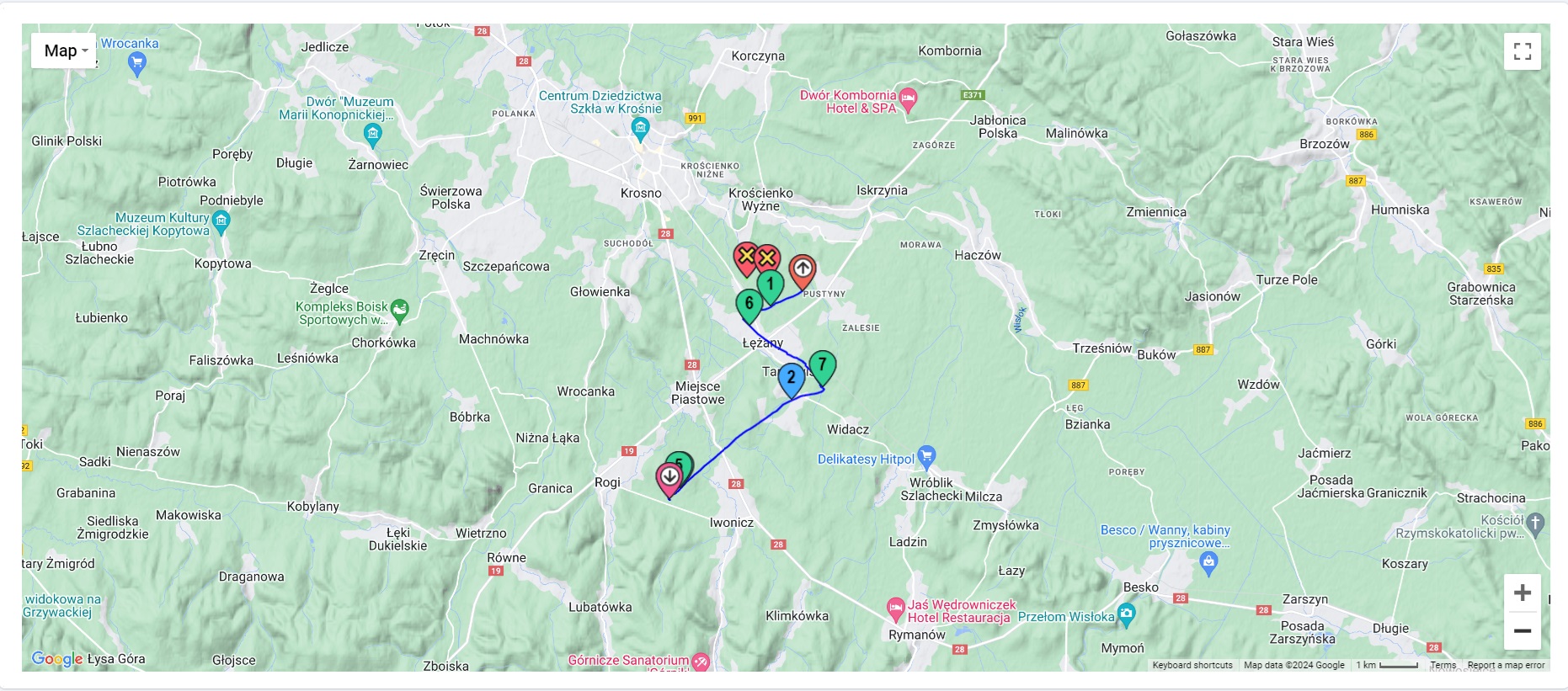Select green route marker number 1
The width and height of the screenshot is (1568, 691).
tap(770, 286)
